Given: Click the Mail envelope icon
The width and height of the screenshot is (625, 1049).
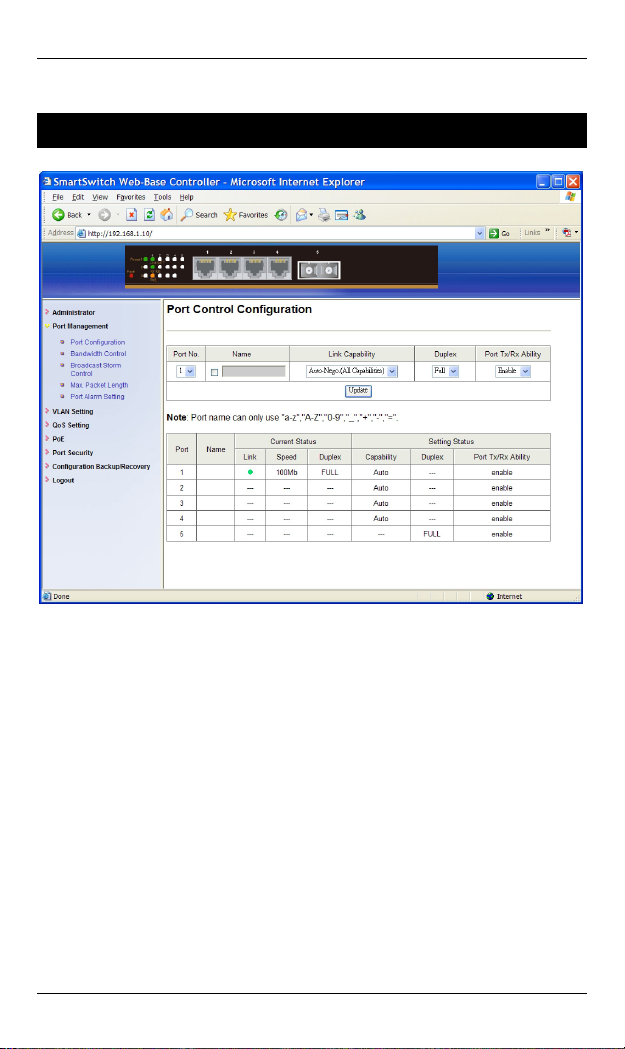Looking at the screenshot, I should coord(302,215).
